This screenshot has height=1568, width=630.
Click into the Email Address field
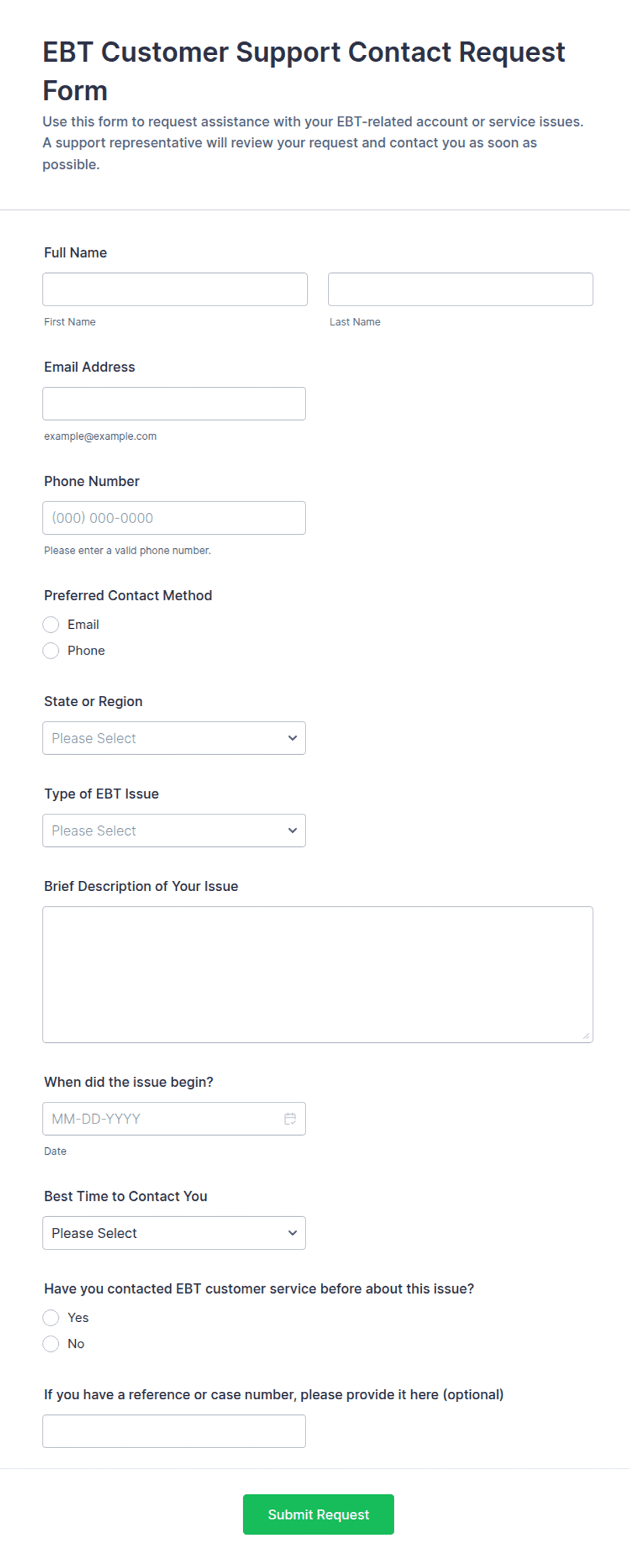(x=174, y=403)
